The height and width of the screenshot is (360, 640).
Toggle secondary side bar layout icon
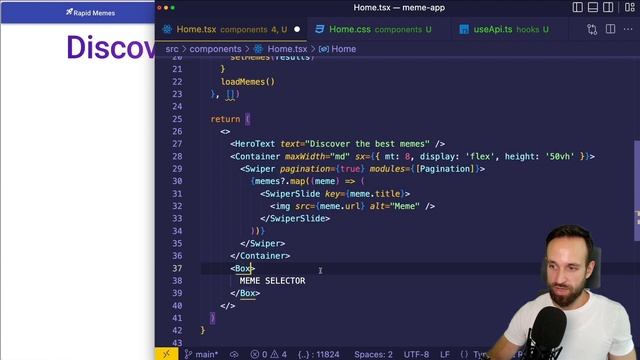[608, 7]
